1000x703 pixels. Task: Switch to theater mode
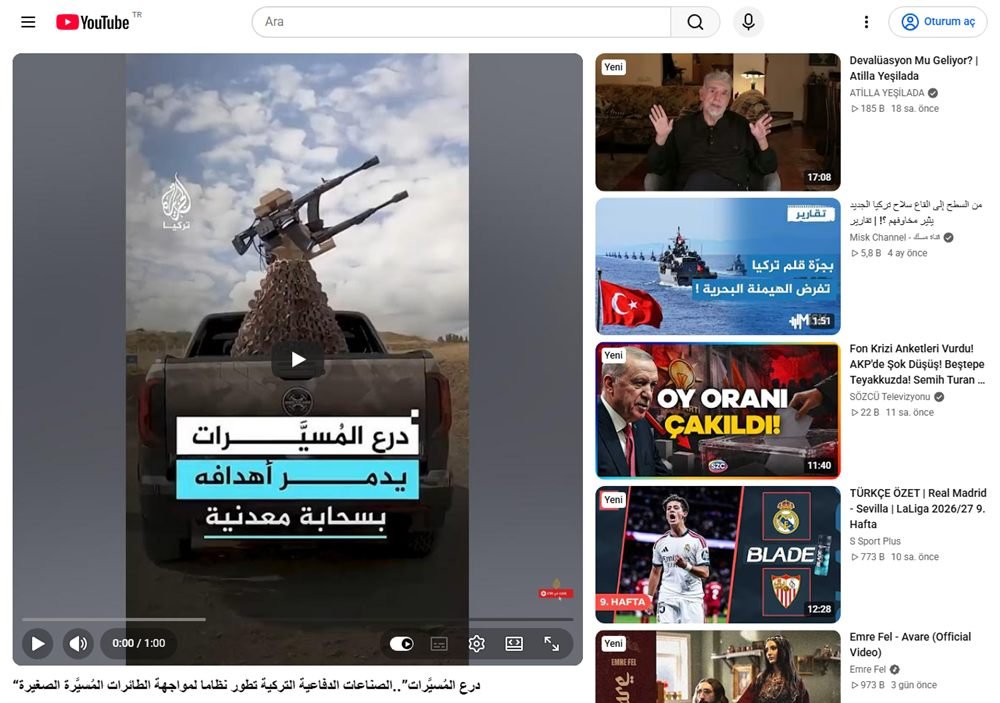(514, 644)
